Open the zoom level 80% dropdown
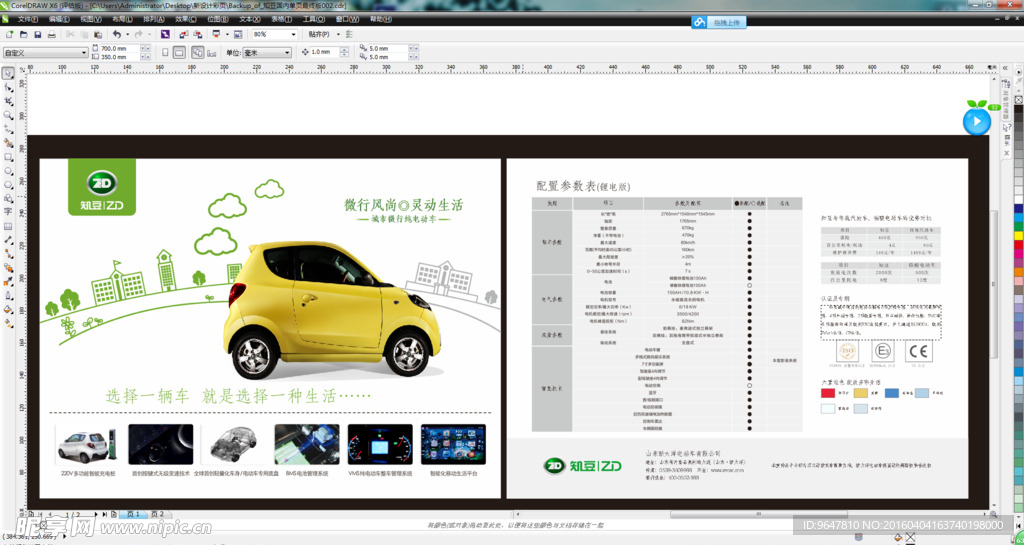The width and height of the screenshot is (1024, 545). click(x=293, y=34)
